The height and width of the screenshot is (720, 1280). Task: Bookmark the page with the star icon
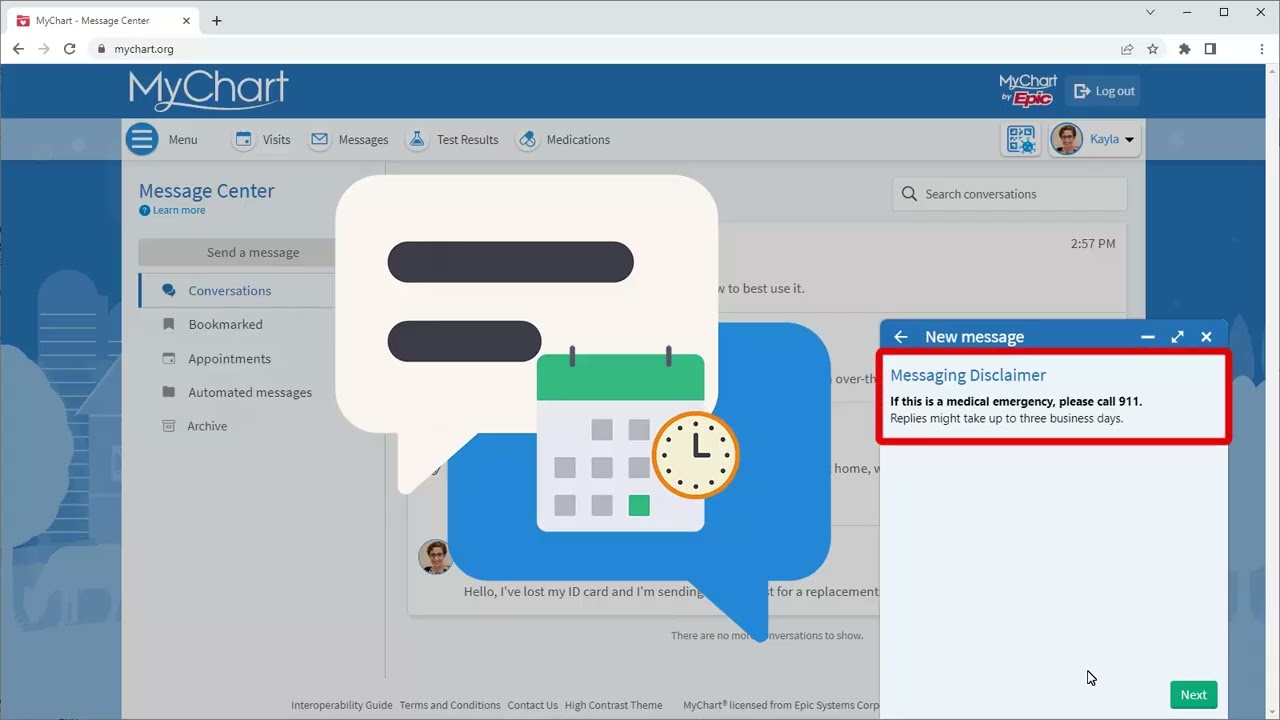(x=1152, y=49)
